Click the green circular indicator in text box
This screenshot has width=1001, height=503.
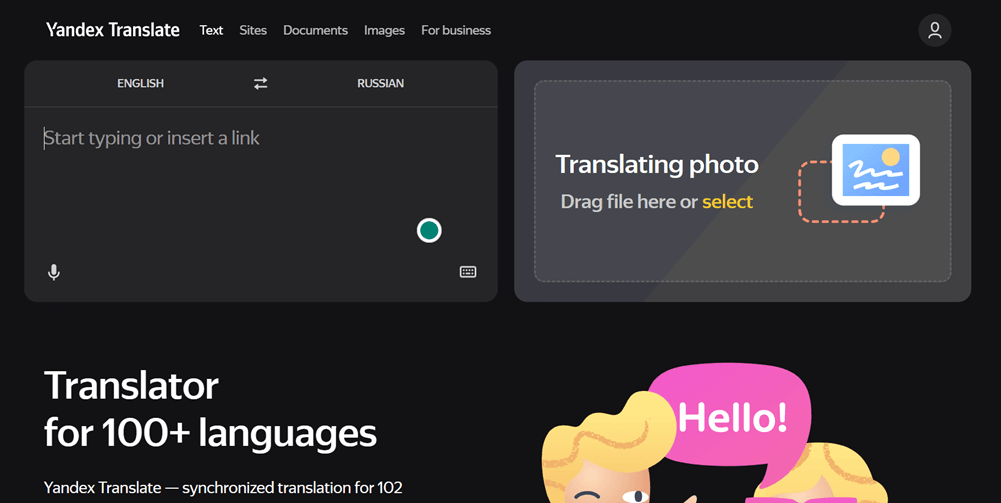point(429,230)
